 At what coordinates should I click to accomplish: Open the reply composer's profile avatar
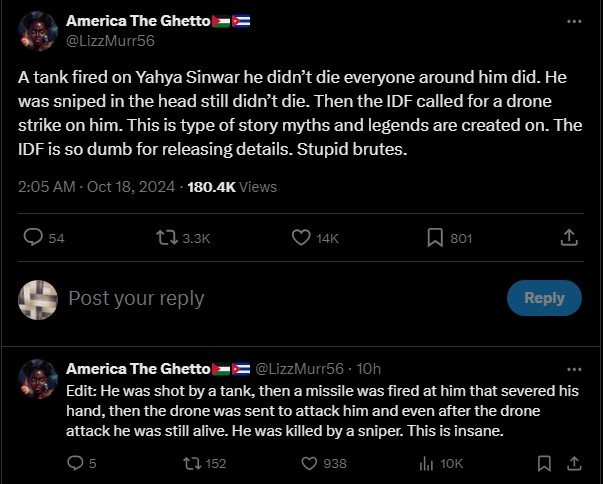click(x=38, y=298)
